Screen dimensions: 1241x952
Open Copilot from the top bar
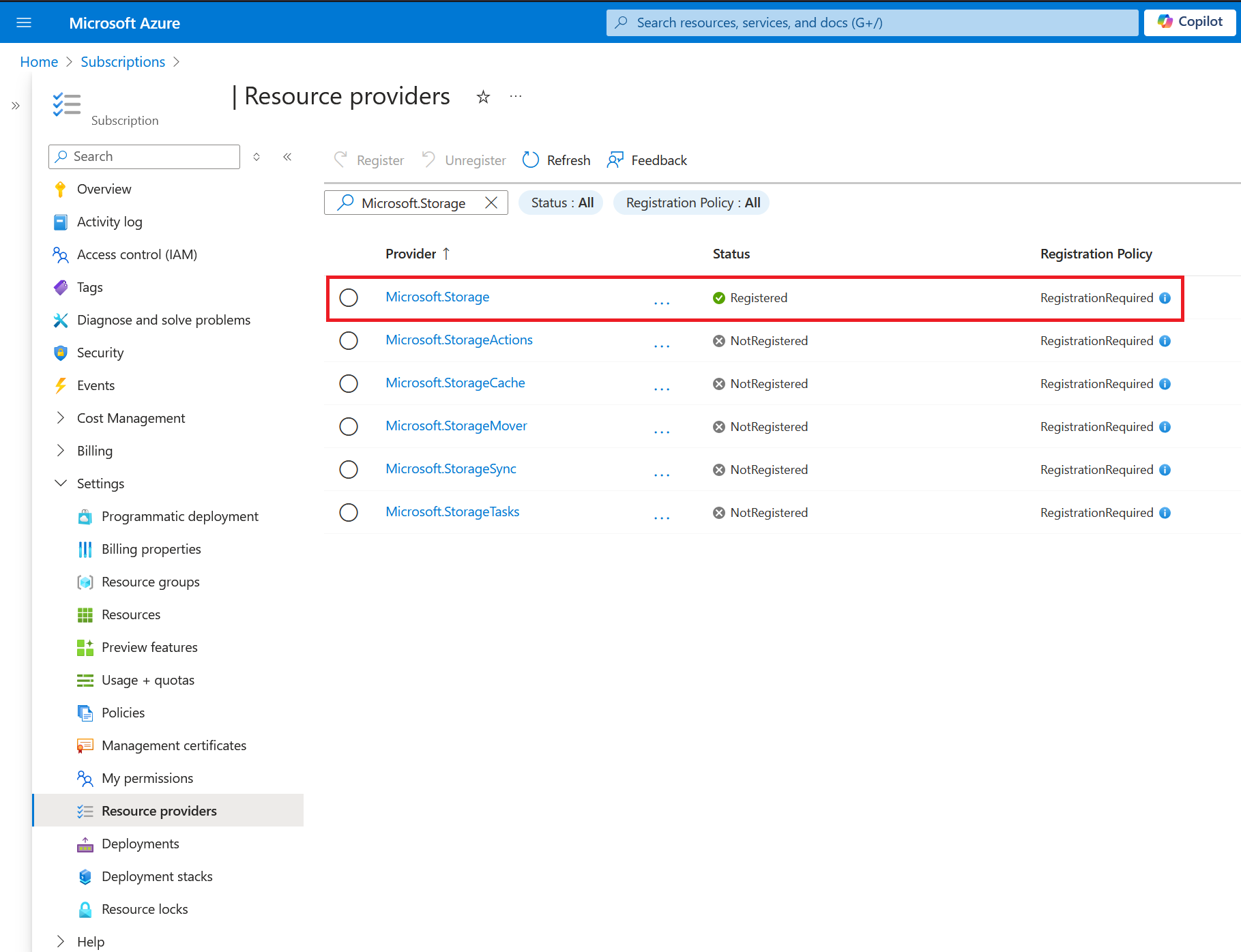1190,22
